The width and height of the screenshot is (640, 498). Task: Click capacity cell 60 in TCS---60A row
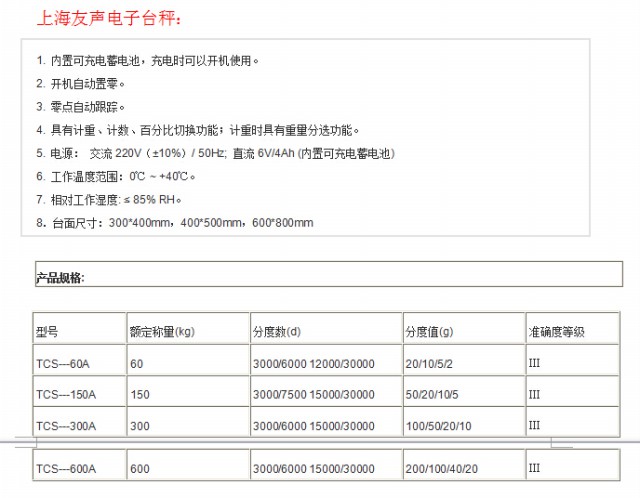[137, 364]
